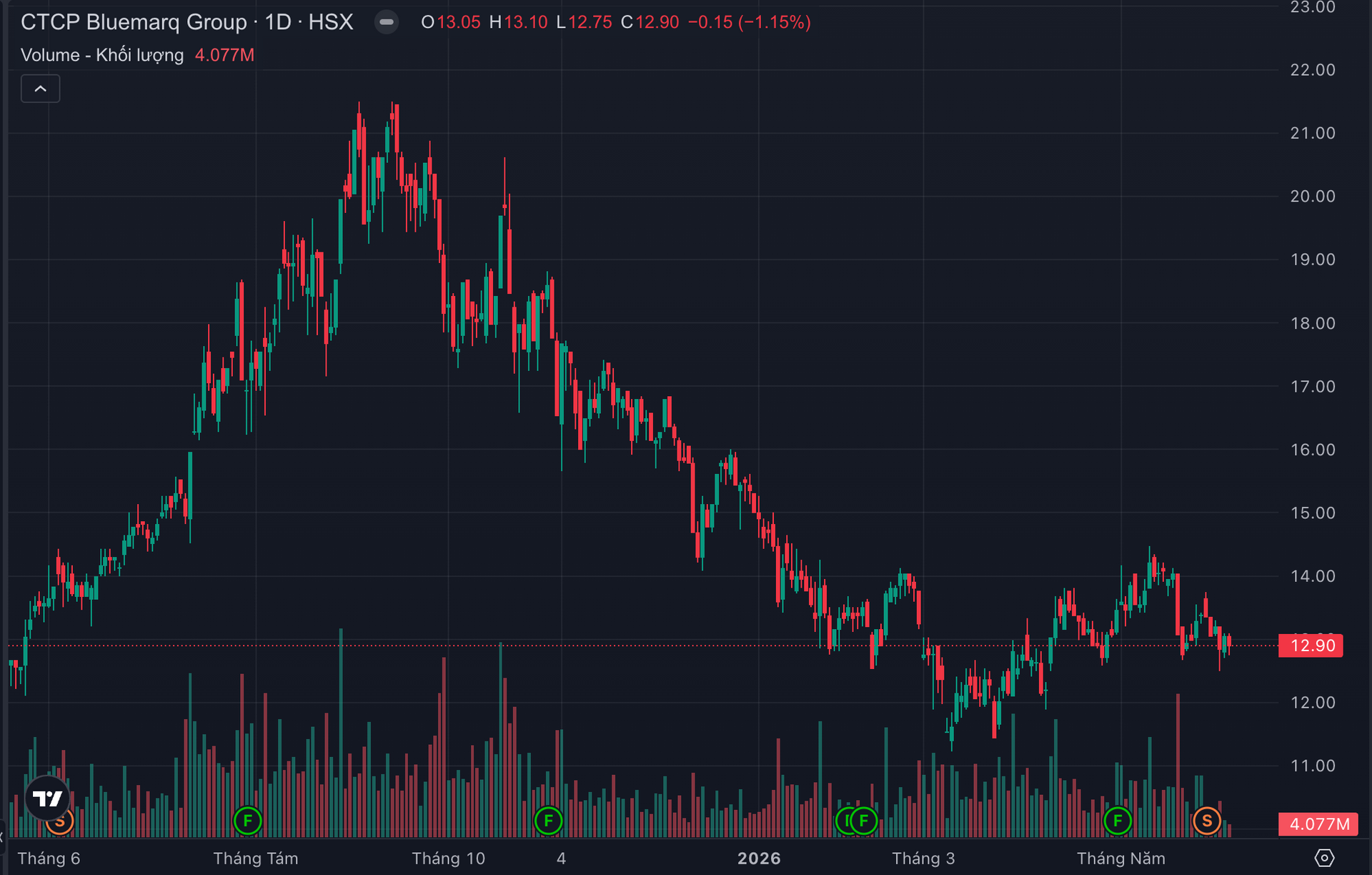
Task: Open the TradingView logo
Action: point(48,798)
